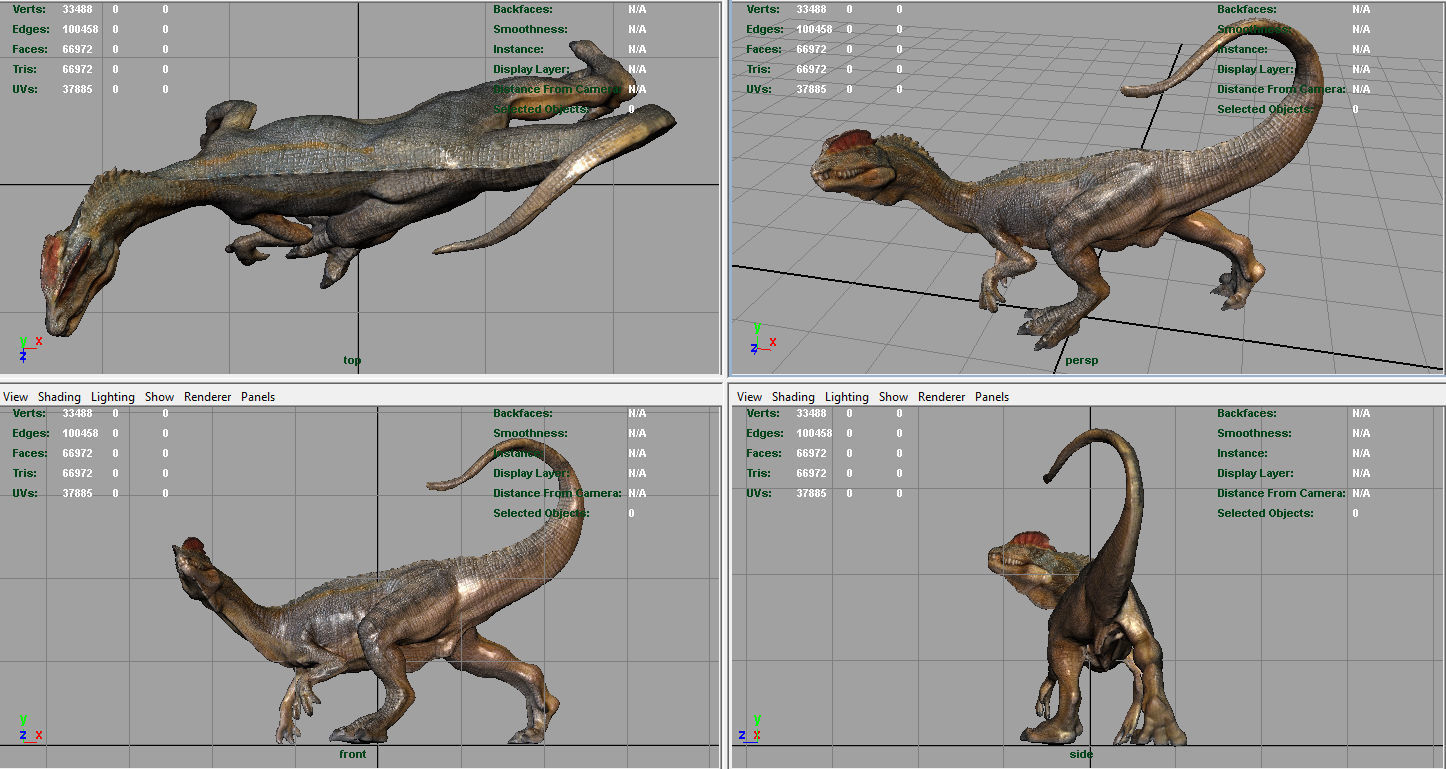Click the 'side' camera name label
Image resolution: width=1446 pixels, height=769 pixels.
coord(1081,754)
